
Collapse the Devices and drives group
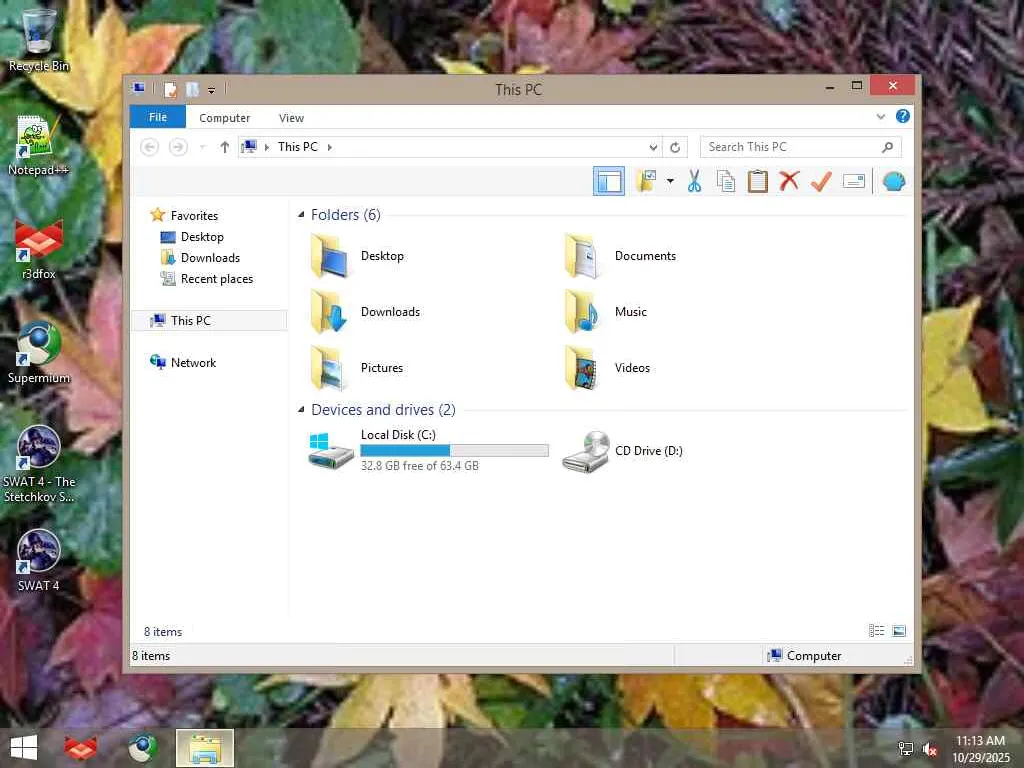point(301,410)
